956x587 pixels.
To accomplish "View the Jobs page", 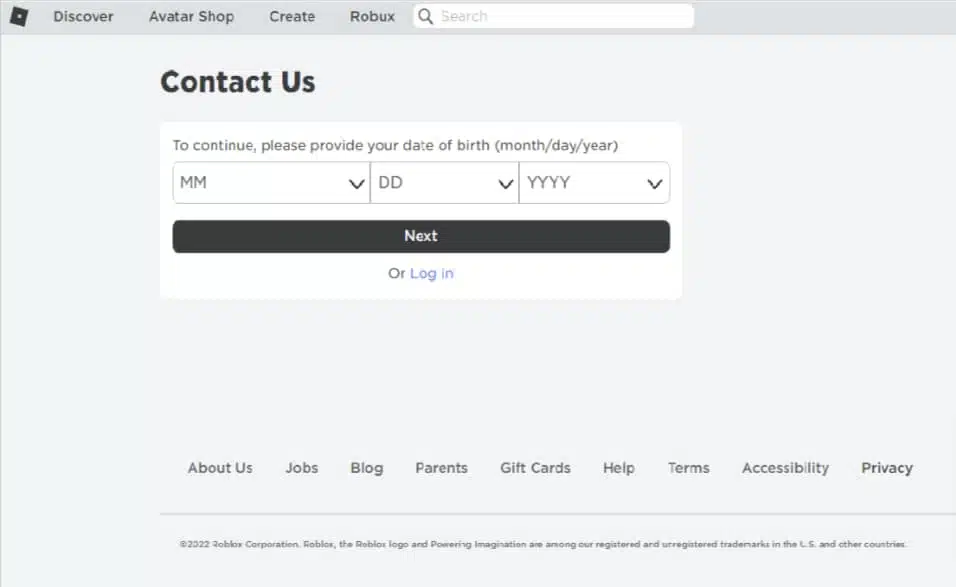I will coord(301,467).
